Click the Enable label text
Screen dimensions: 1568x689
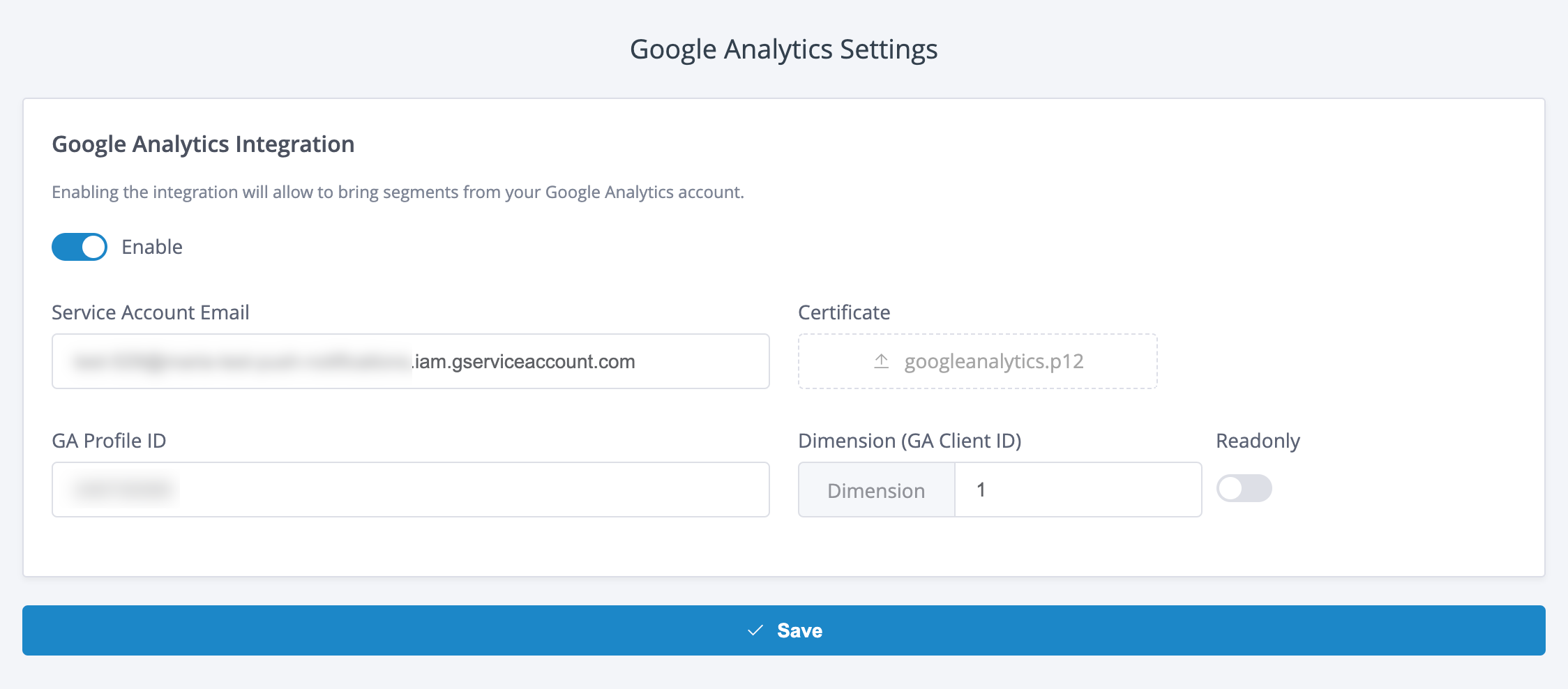coord(152,247)
